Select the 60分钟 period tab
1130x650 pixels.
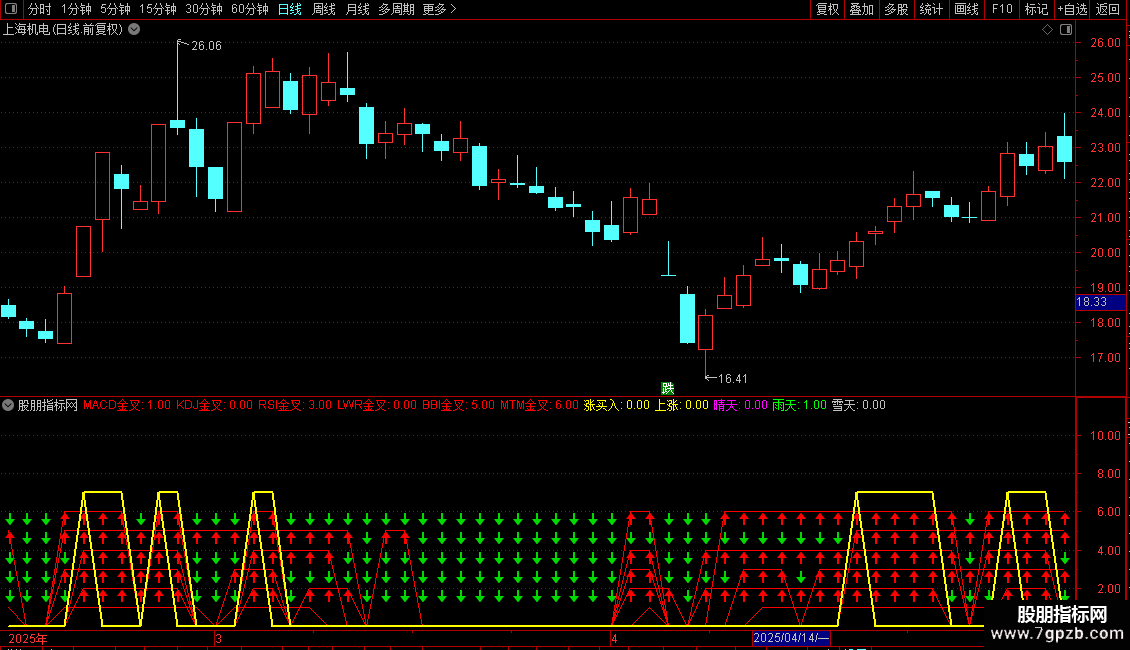coord(249,9)
